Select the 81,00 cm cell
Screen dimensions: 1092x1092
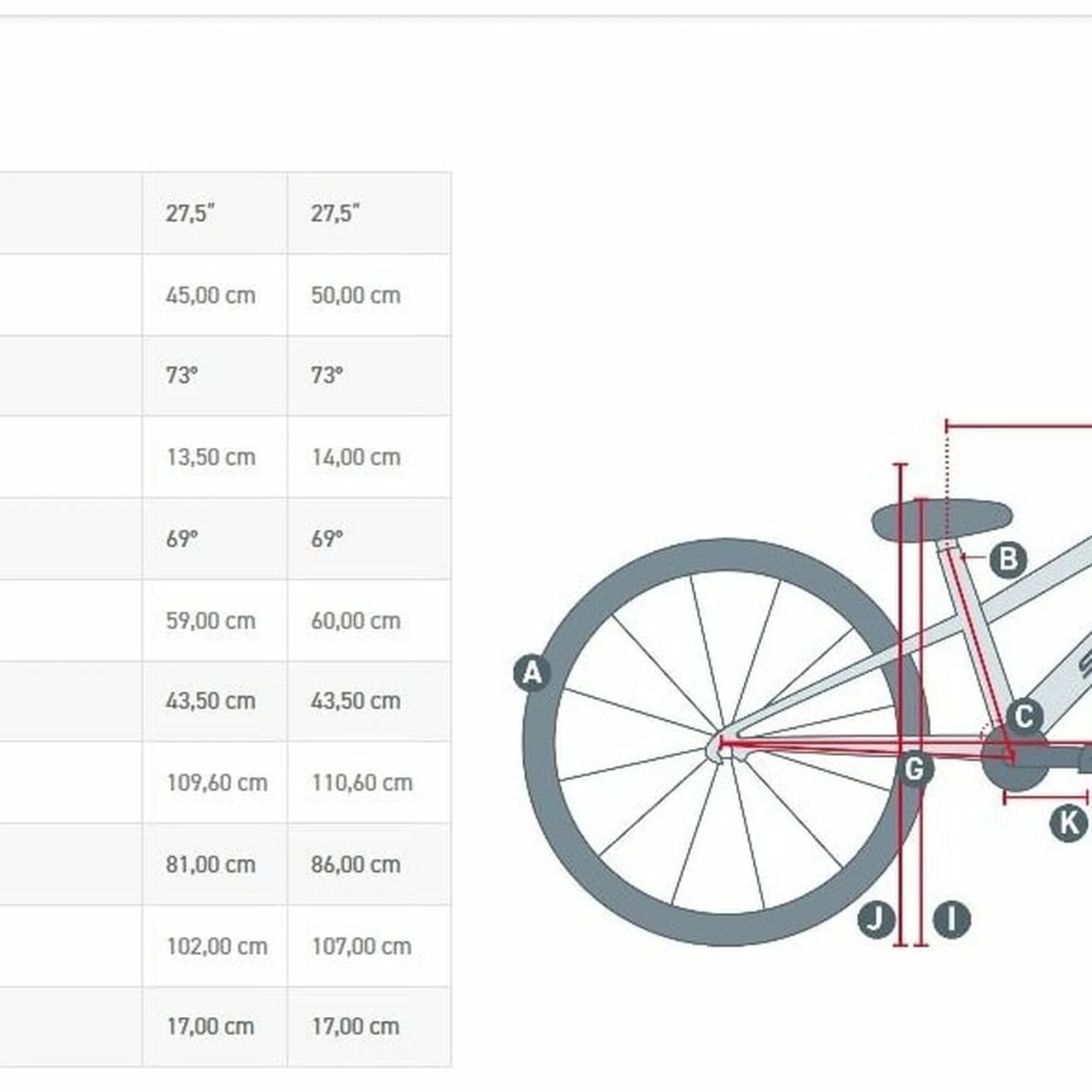click(211, 865)
